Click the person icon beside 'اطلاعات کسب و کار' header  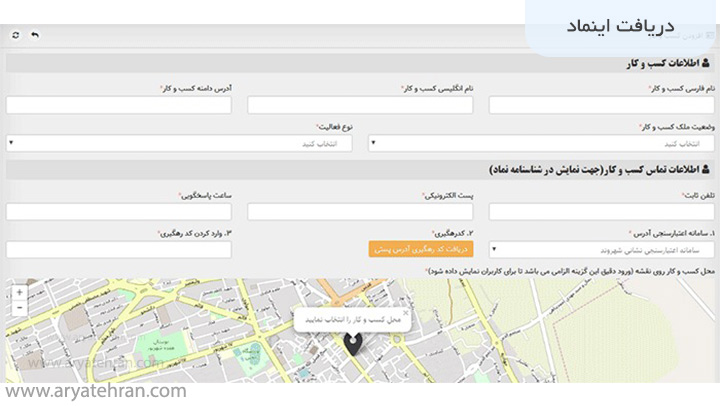coord(706,63)
